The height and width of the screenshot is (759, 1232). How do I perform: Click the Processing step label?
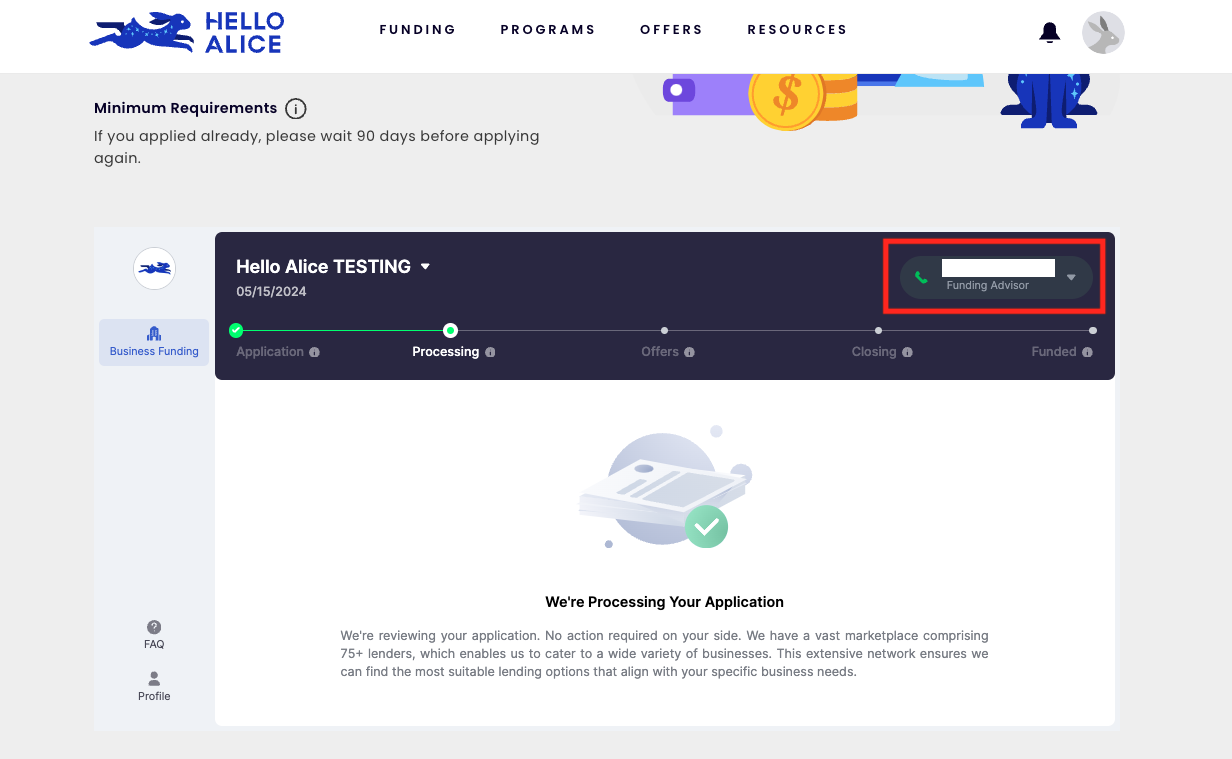[446, 352]
